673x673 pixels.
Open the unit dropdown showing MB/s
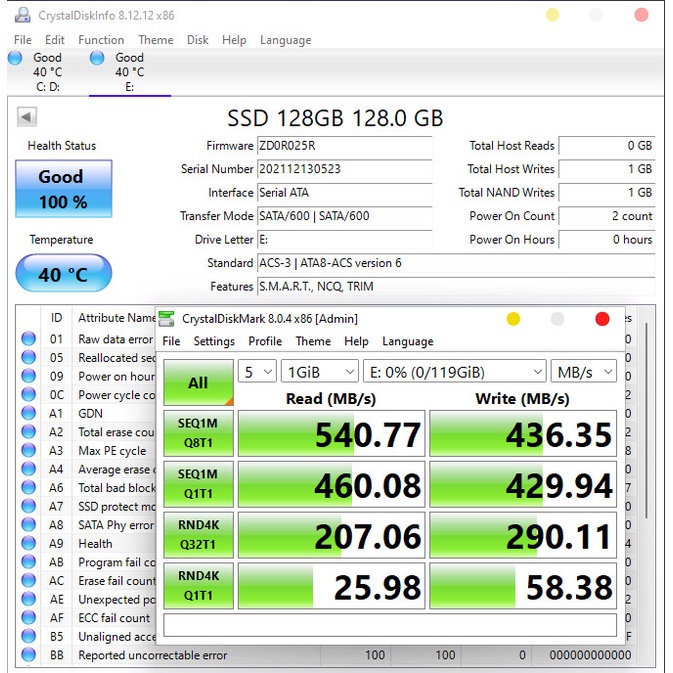pos(584,371)
